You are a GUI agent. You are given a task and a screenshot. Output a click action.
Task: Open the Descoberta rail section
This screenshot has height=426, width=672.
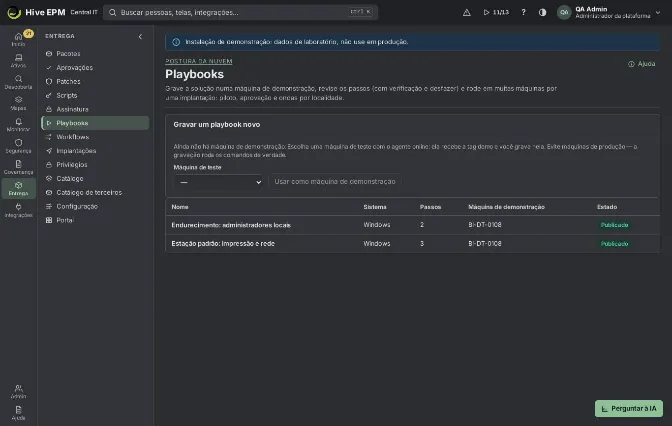(18, 82)
